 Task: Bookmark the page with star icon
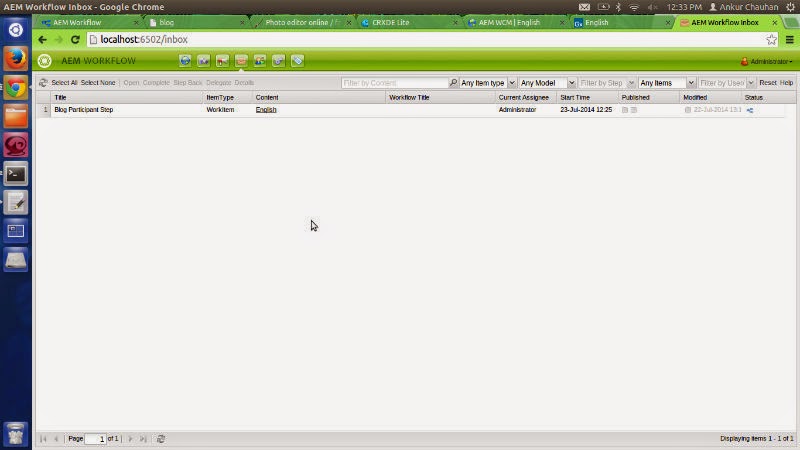pyautogui.click(x=771, y=39)
